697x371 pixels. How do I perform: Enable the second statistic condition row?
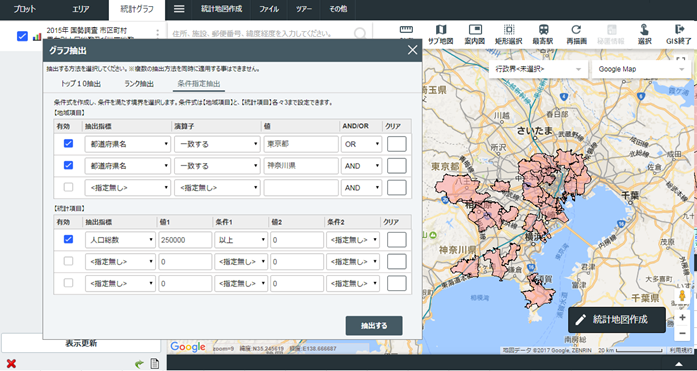68,261
